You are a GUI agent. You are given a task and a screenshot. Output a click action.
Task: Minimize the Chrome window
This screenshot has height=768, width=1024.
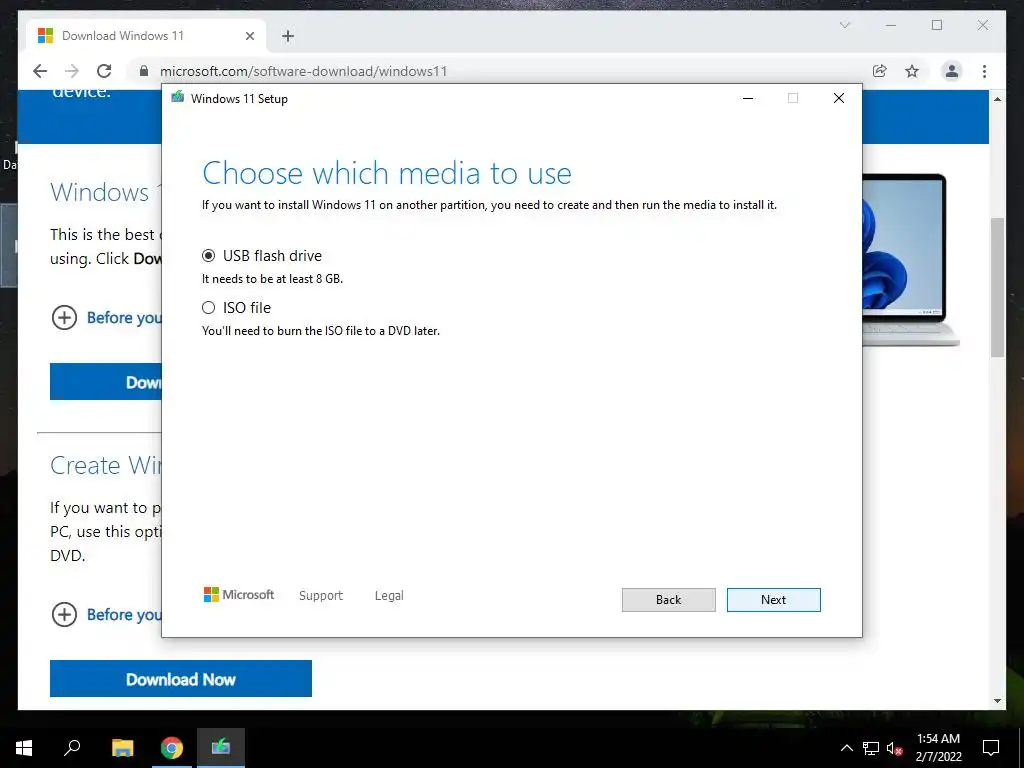(891, 25)
